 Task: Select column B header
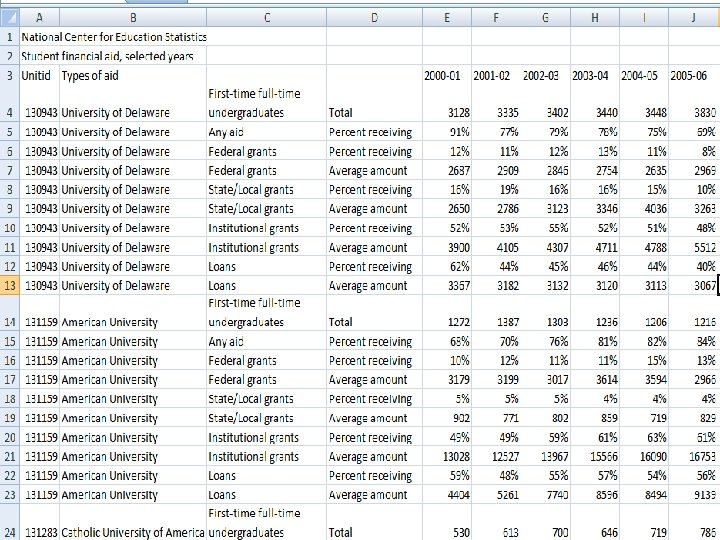[x=133, y=18]
